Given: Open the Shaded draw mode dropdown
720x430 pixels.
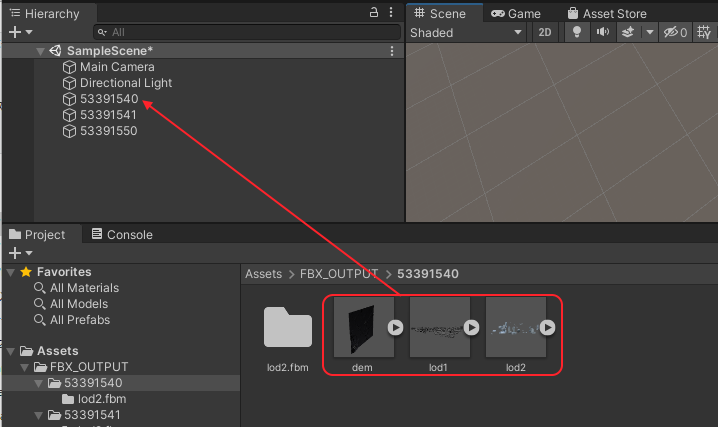Looking at the screenshot, I should (x=466, y=33).
